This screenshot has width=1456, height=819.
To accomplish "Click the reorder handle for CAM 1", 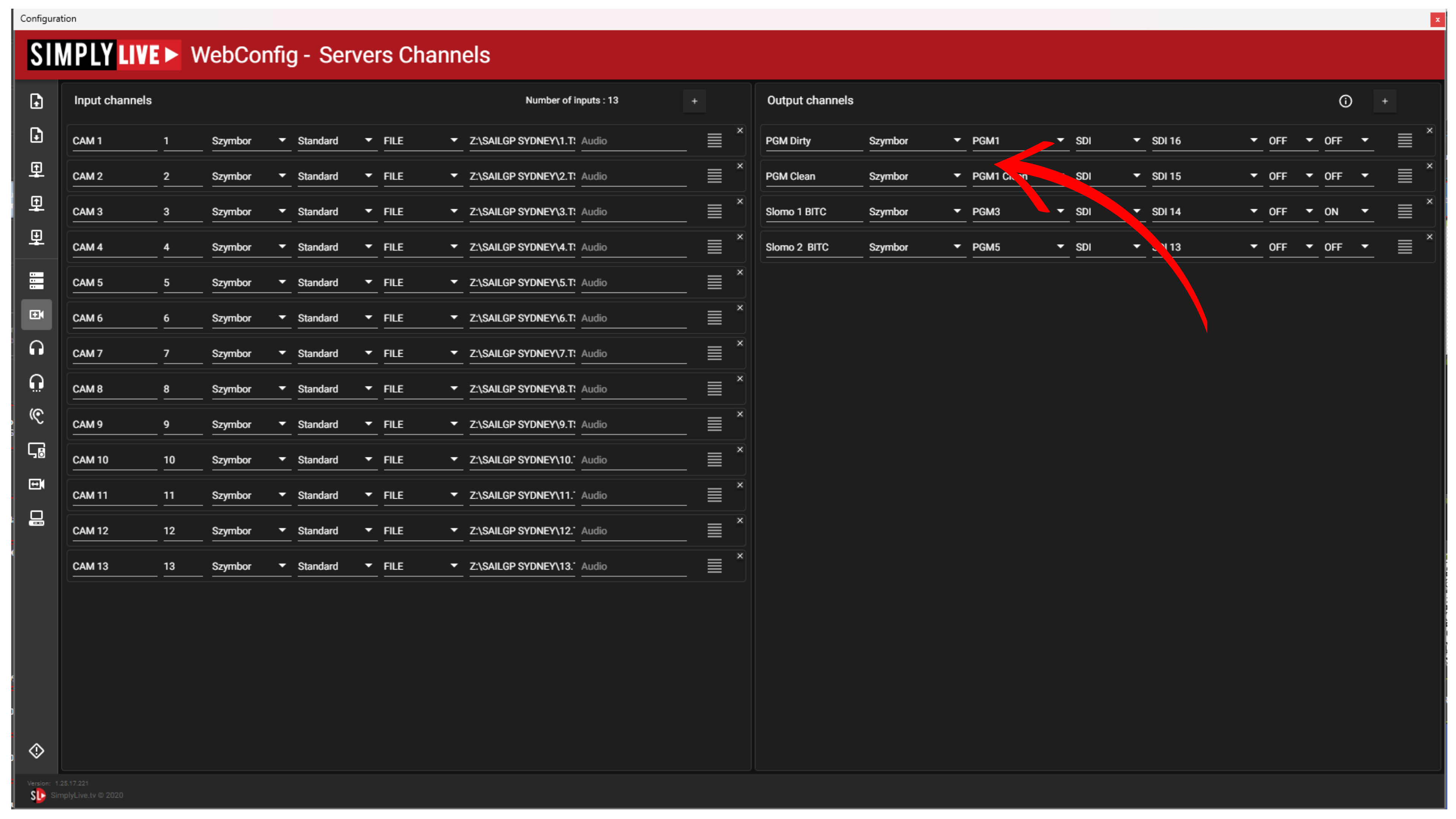I will coord(714,140).
